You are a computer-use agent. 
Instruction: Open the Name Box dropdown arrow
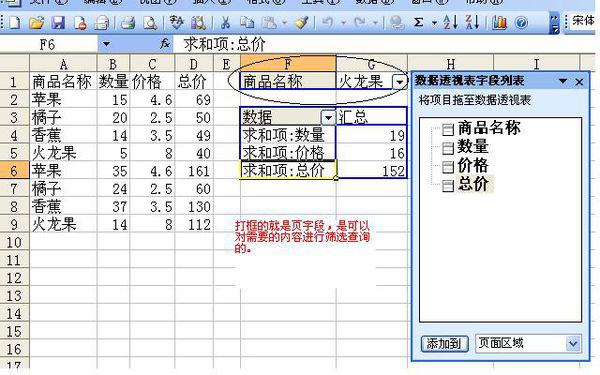click(106, 44)
